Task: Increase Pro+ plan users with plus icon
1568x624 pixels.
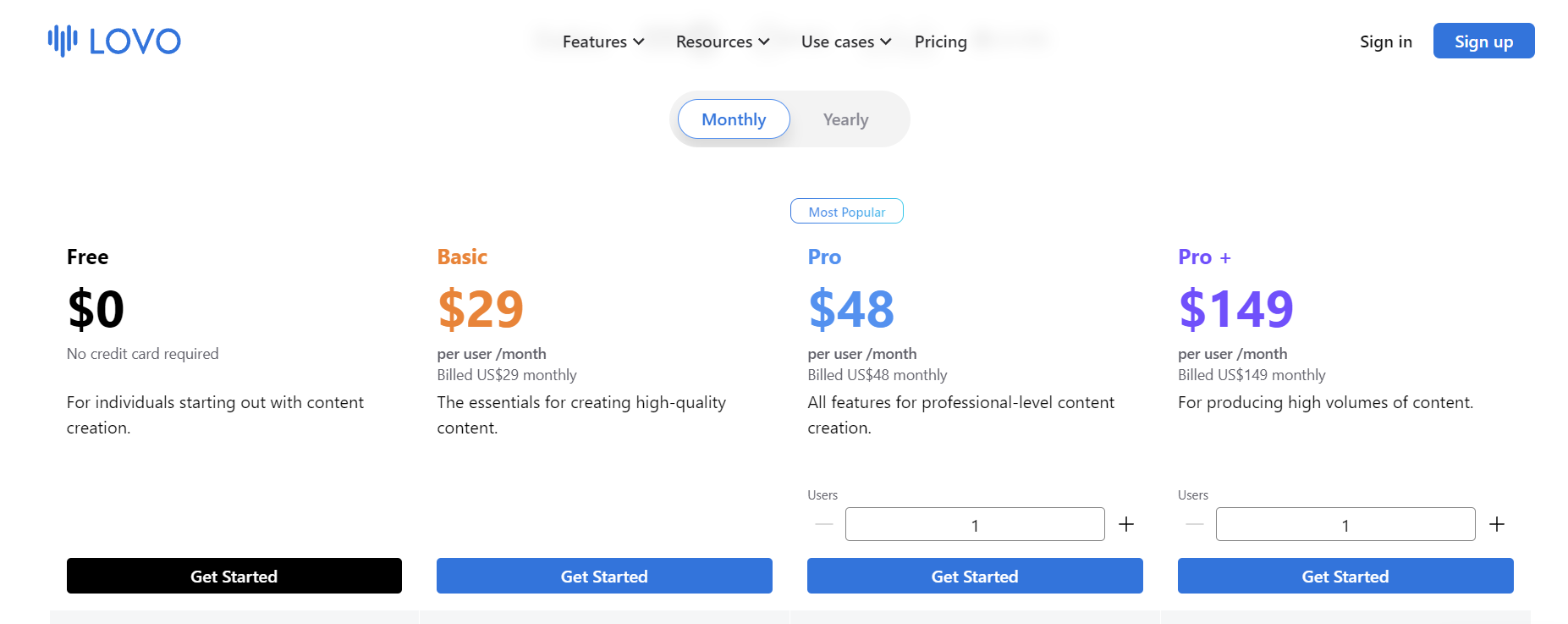Action: pyautogui.click(x=1497, y=524)
